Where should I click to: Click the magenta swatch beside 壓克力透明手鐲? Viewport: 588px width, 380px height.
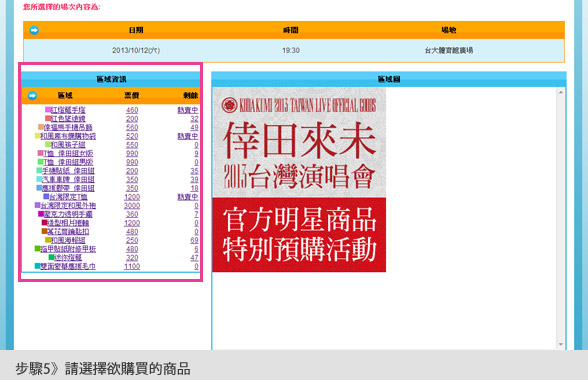tap(41, 213)
